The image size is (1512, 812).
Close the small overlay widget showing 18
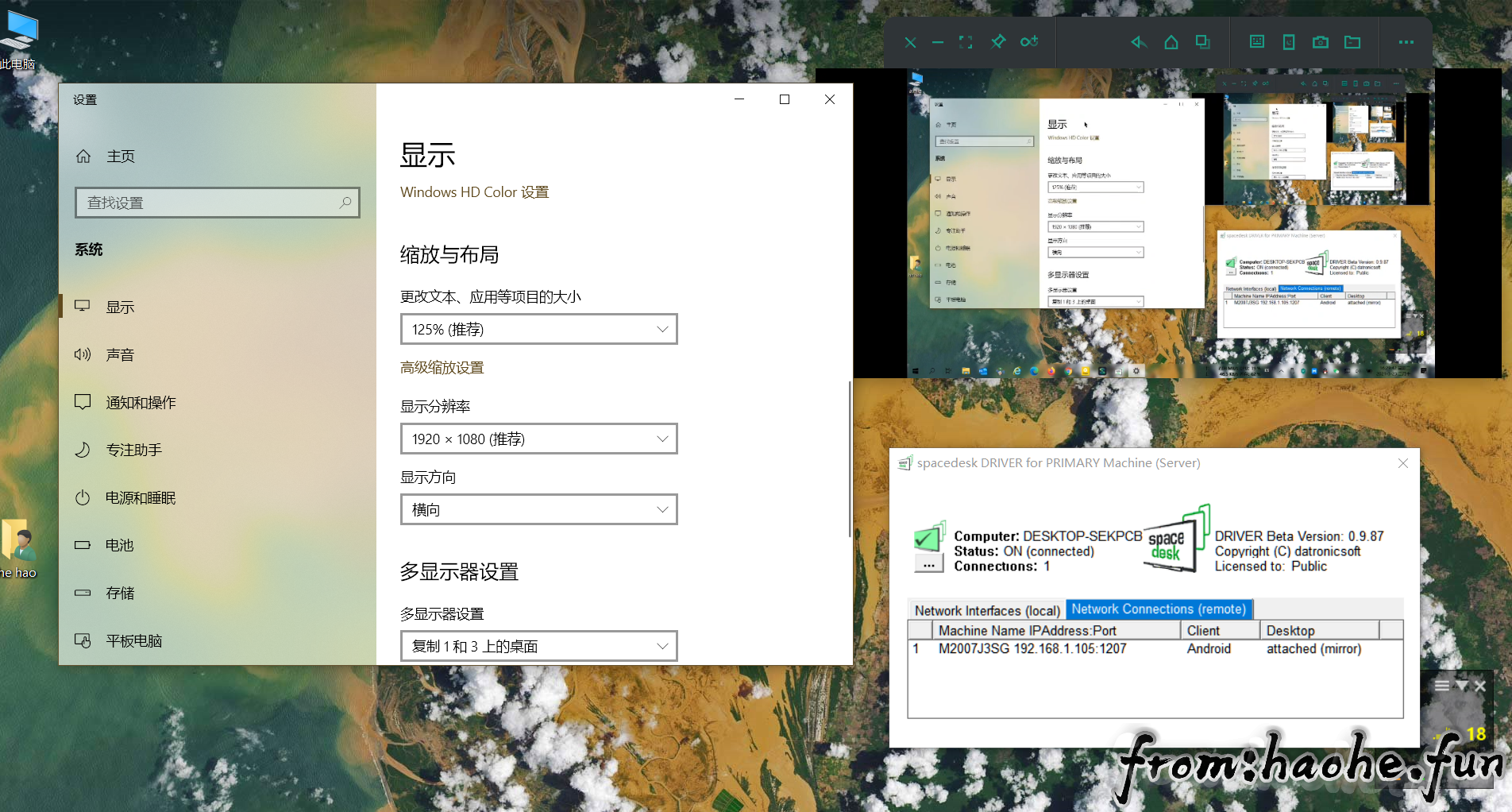pos(1480,686)
